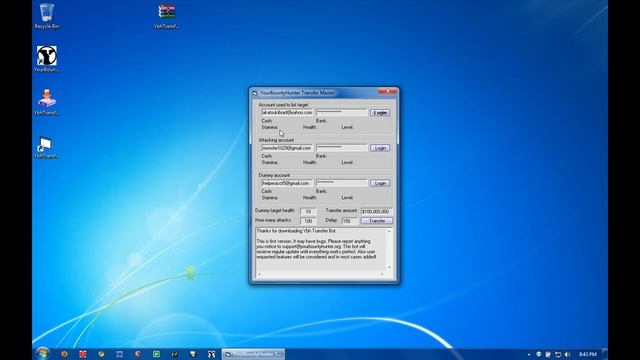Image resolution: width=640 pixels, height=360 pixels.
Task: Click the log box scroll-up arrow
Action: pyautogui.click(x=389, y=231)
